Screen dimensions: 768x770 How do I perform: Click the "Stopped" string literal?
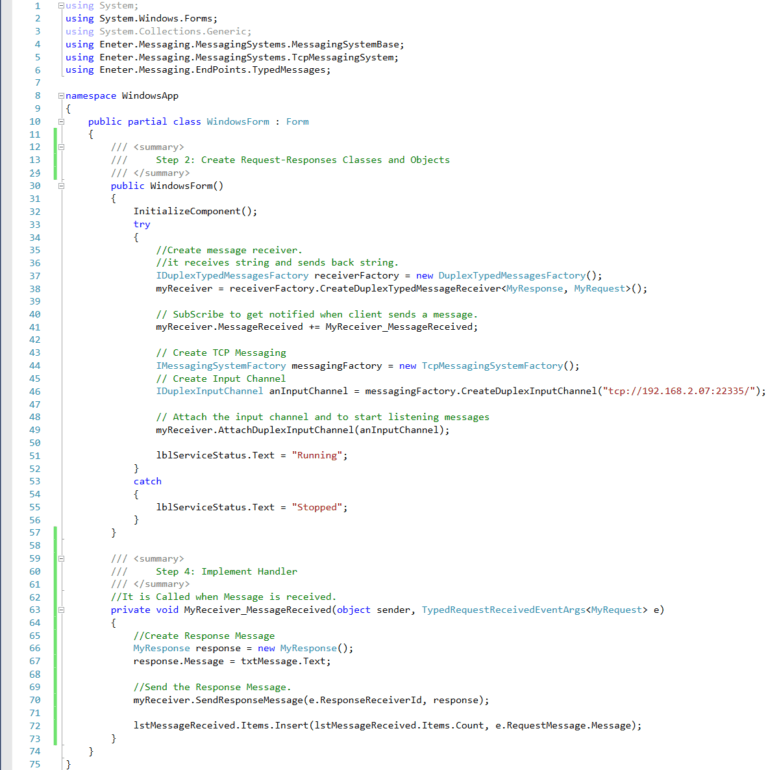tap(317, 507)
